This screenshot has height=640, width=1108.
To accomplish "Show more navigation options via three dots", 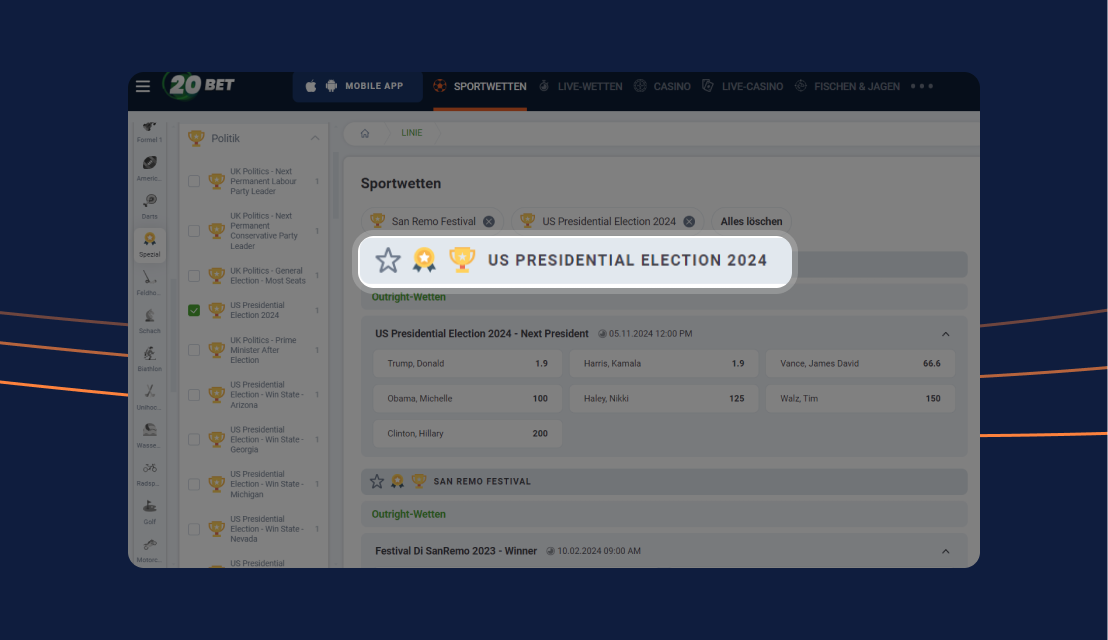I will click(x=921, y=86).
